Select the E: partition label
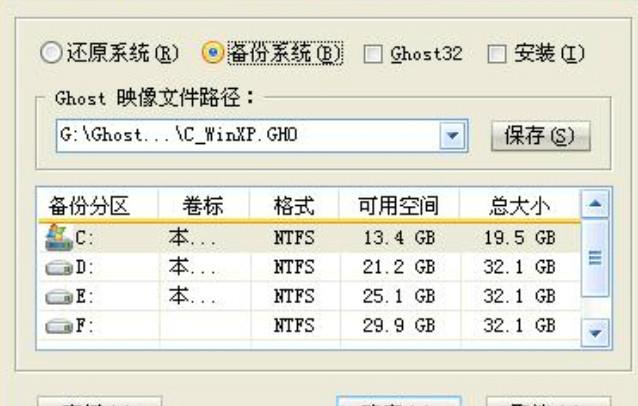The width and height of the screenshot is (638, 406). [85, 297]
